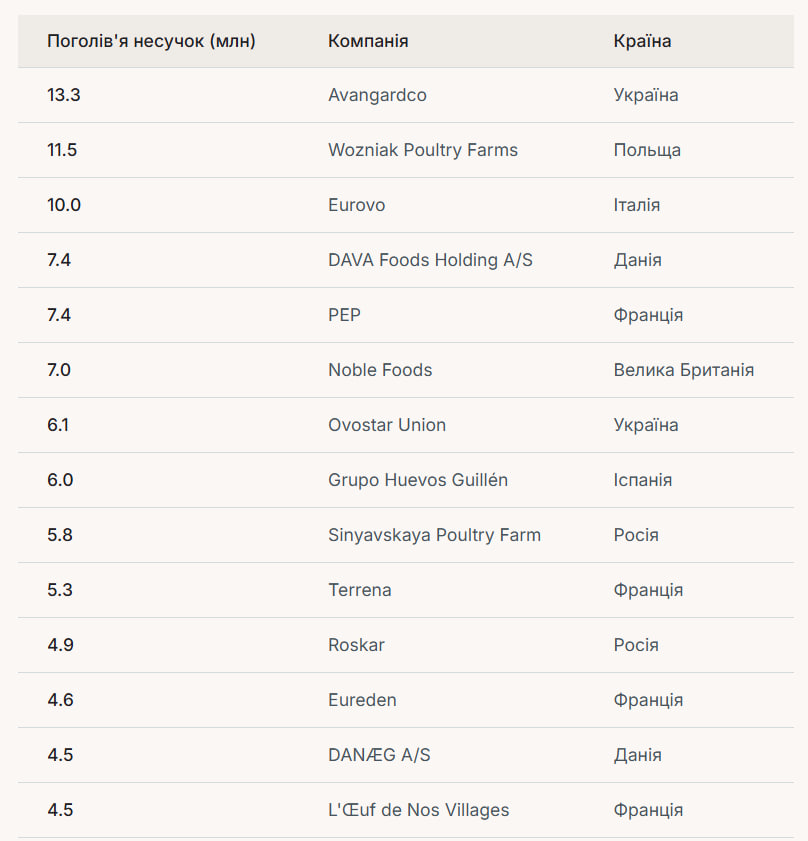Select the Avangardco company cell
Image resolution: width=808 pixels, height=841 pixels.
coord(377,95)
